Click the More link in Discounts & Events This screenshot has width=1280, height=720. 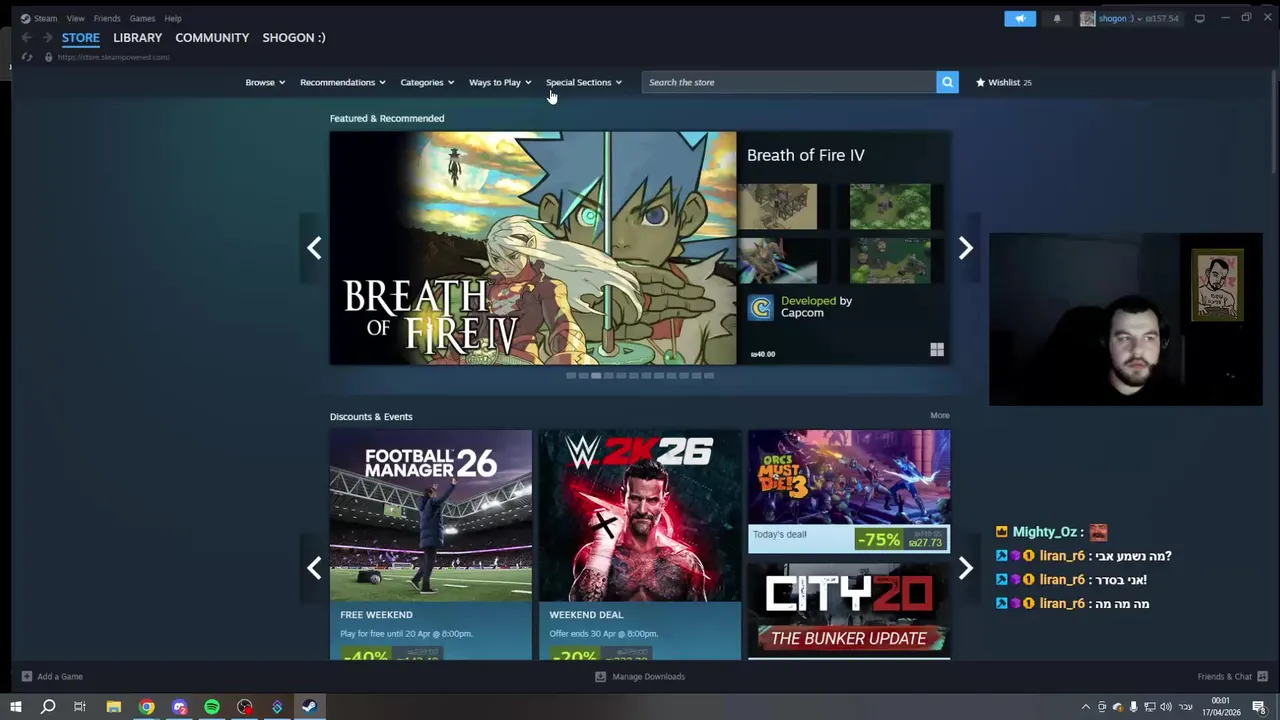[940, 415]
